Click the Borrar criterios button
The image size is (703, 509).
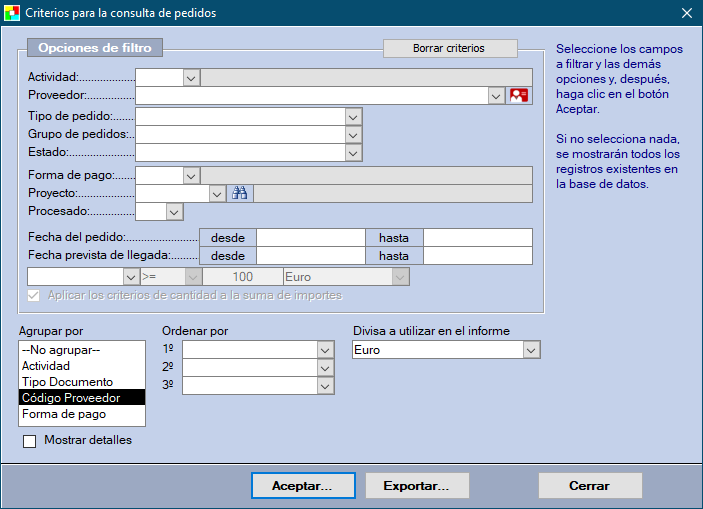click(449, 48)
